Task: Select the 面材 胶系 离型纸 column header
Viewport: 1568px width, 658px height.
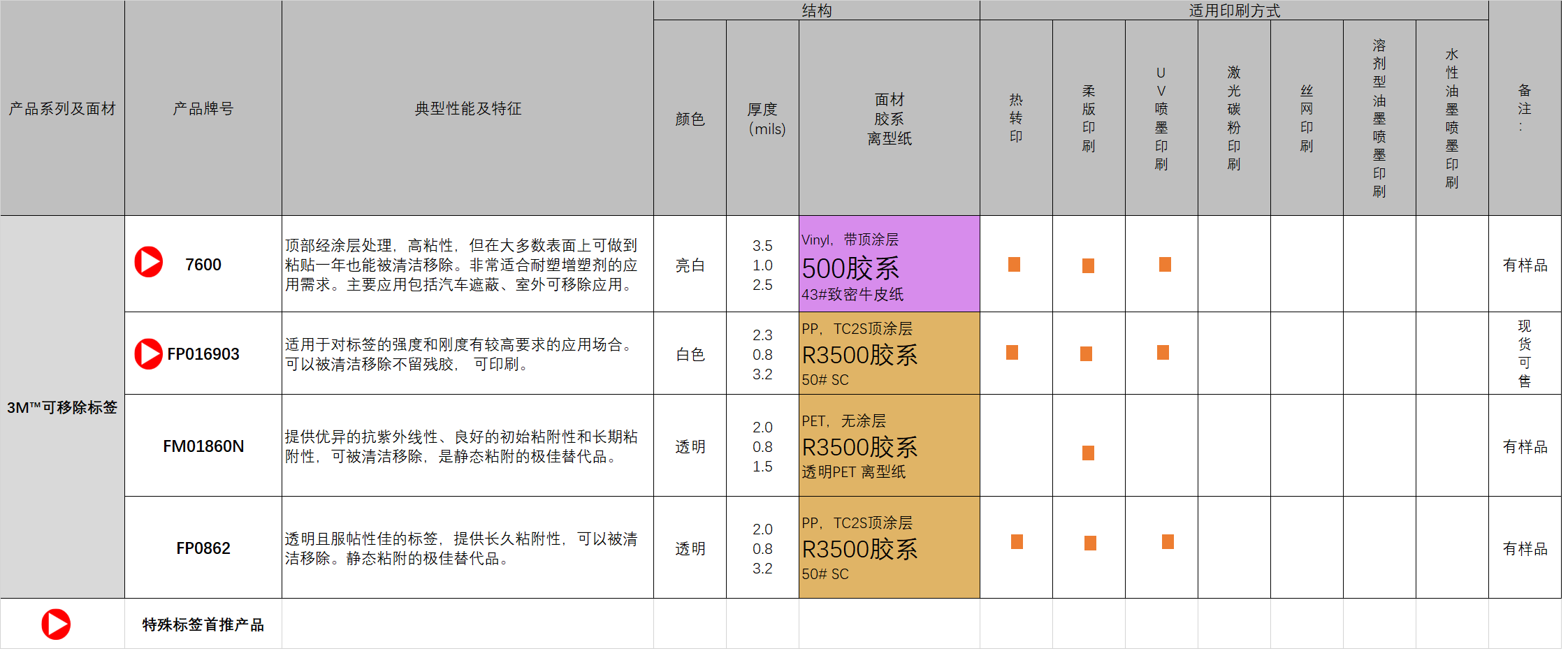Action: pyautogui.click(x=890, y=118)
